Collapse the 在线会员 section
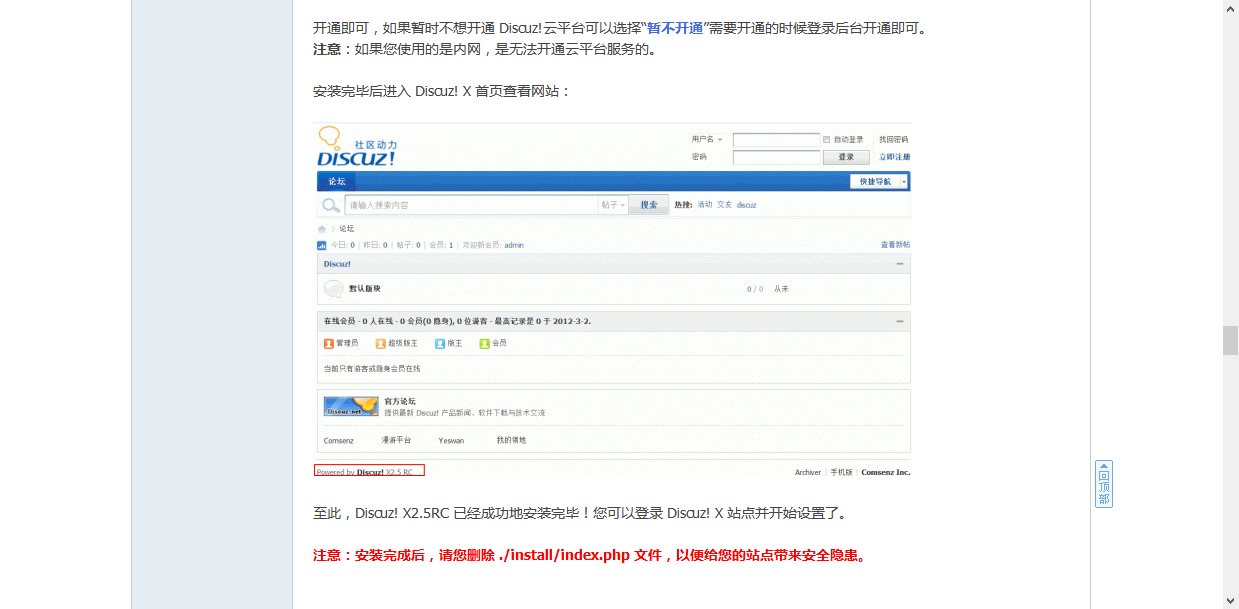This screenshot has height=609, width=1239. (x=900, y=321)
